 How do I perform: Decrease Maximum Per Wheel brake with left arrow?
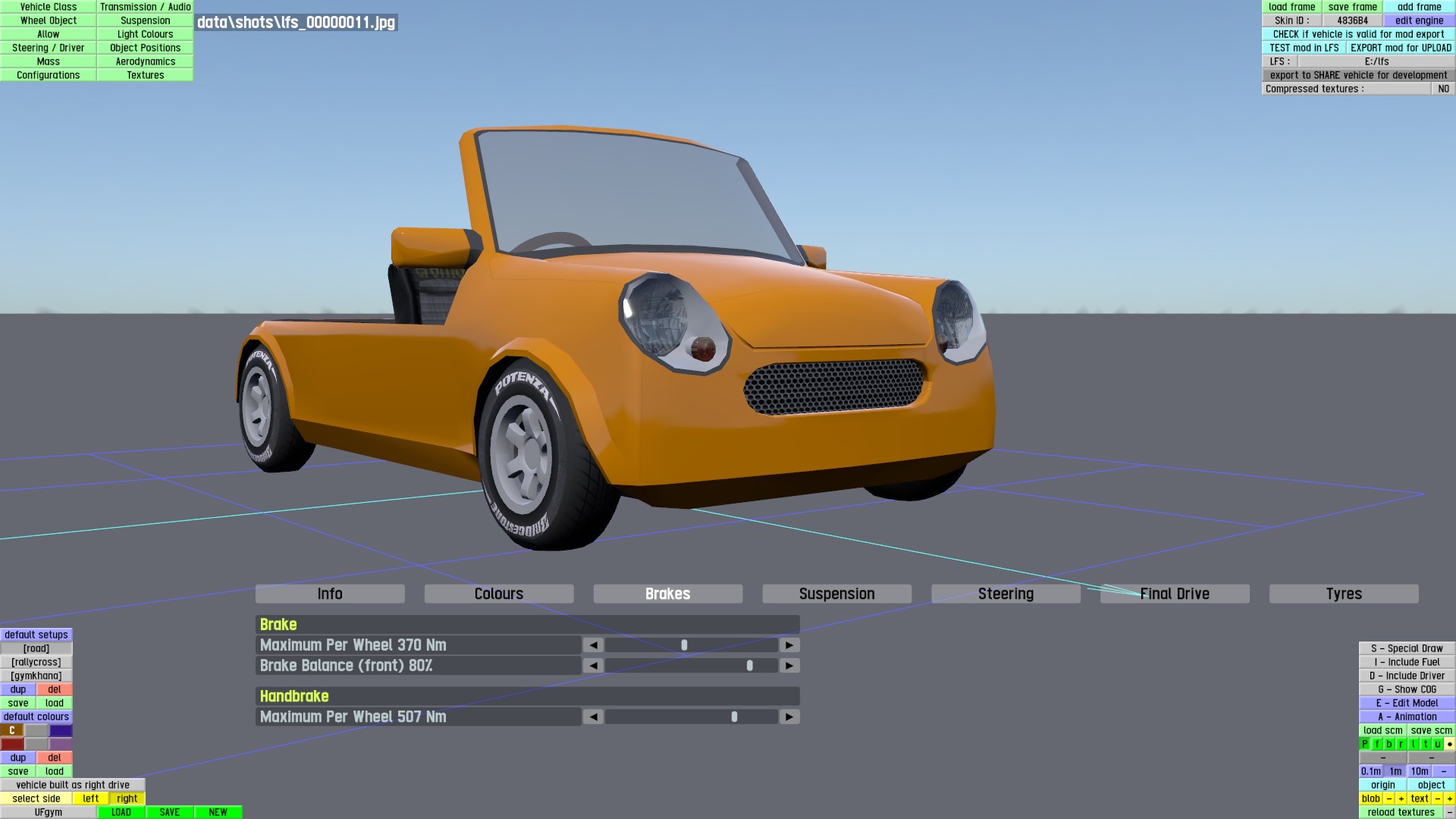pos(593,645)
